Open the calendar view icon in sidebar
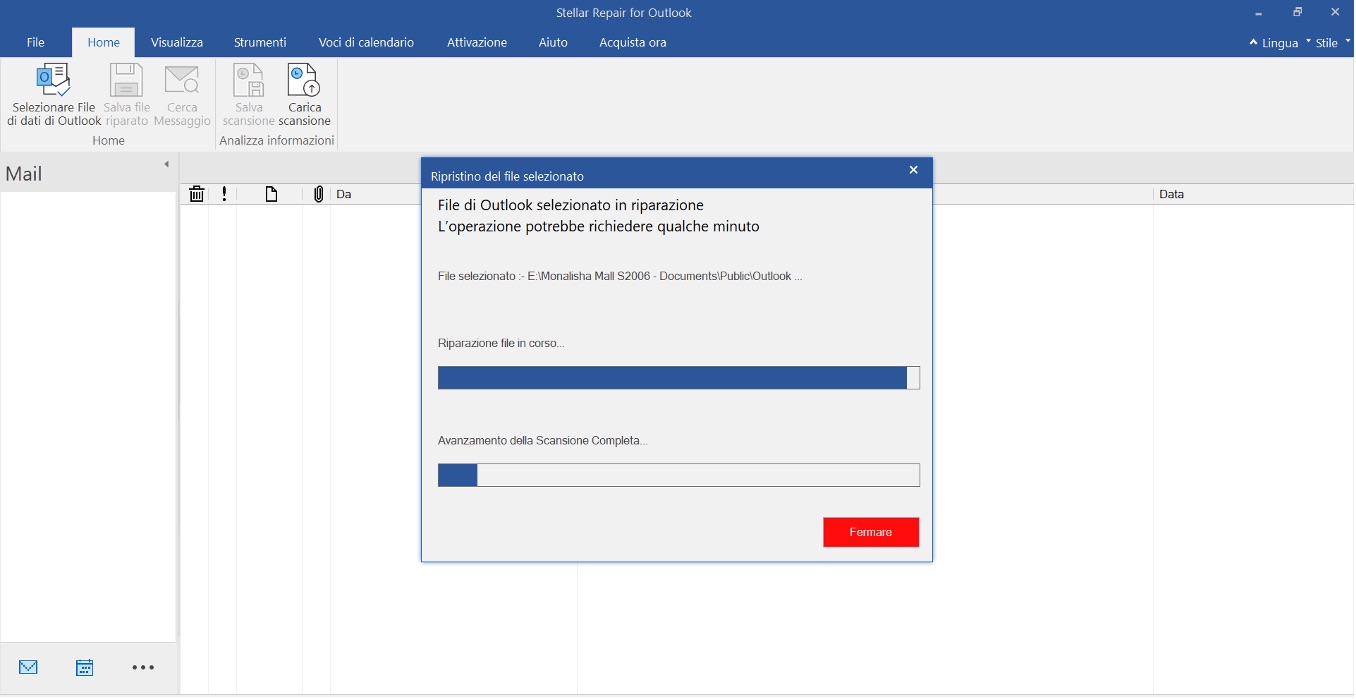1356x699 pixels. [85, 667]
